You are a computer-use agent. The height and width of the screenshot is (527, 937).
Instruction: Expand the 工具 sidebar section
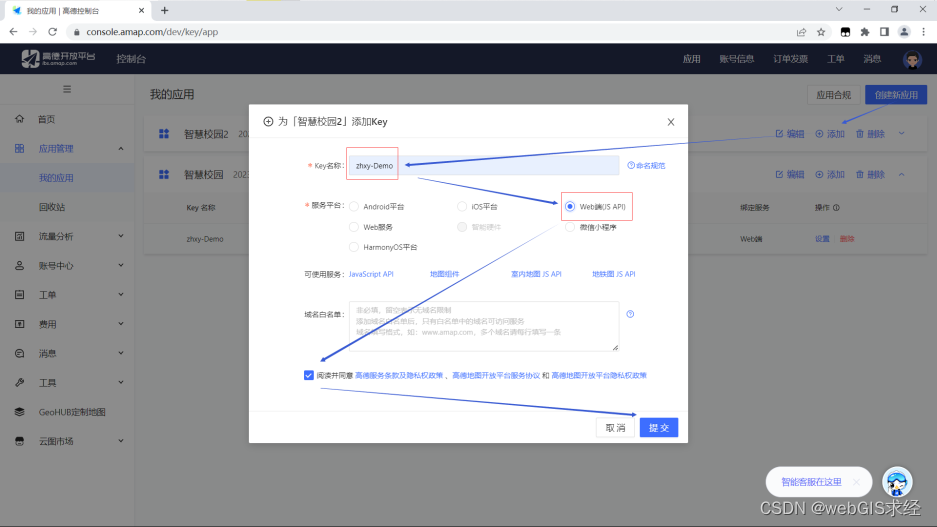click(x=67, y=383)
